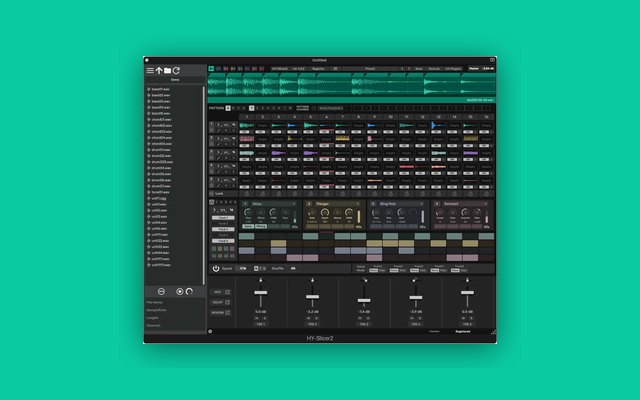Click step number 9 column header
The image size is (640, 400).
pyautogui.click(x=374, y=117)
